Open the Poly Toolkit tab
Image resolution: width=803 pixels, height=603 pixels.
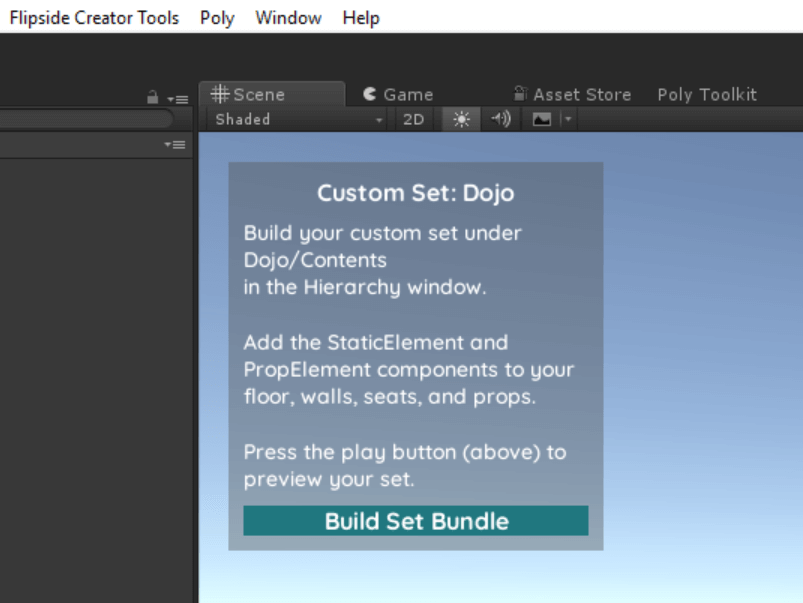(x=707, y=94)
